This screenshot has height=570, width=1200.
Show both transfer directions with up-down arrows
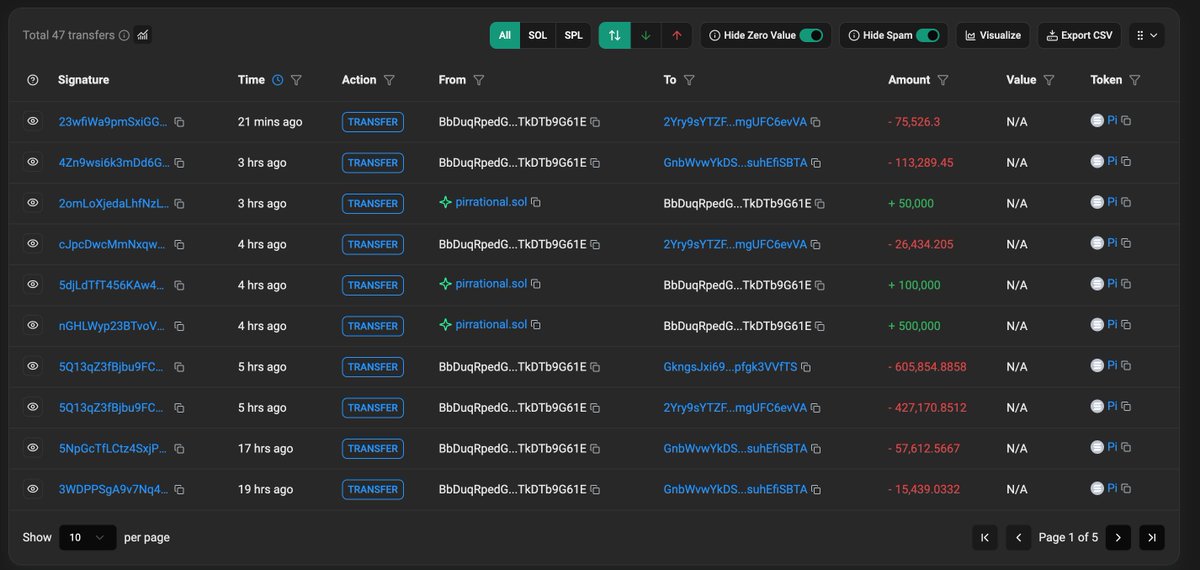tap(614, 35)
